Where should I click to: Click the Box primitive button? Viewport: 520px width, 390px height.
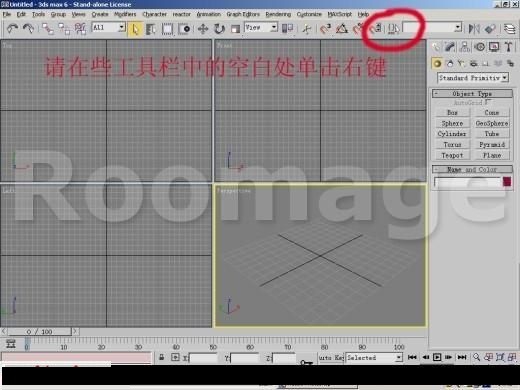tap(452, 113)
